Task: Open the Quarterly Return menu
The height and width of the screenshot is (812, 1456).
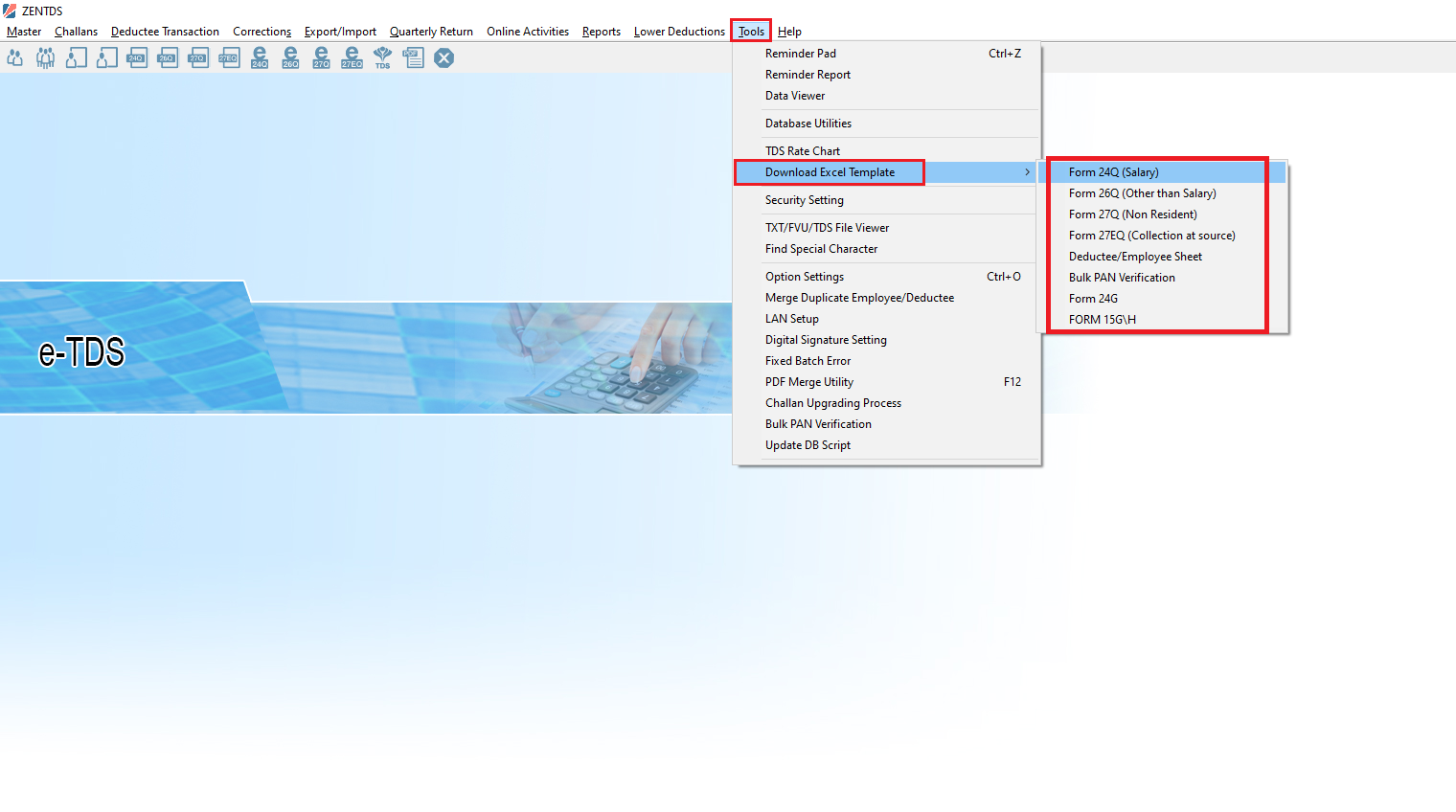Action: [431, 32]
